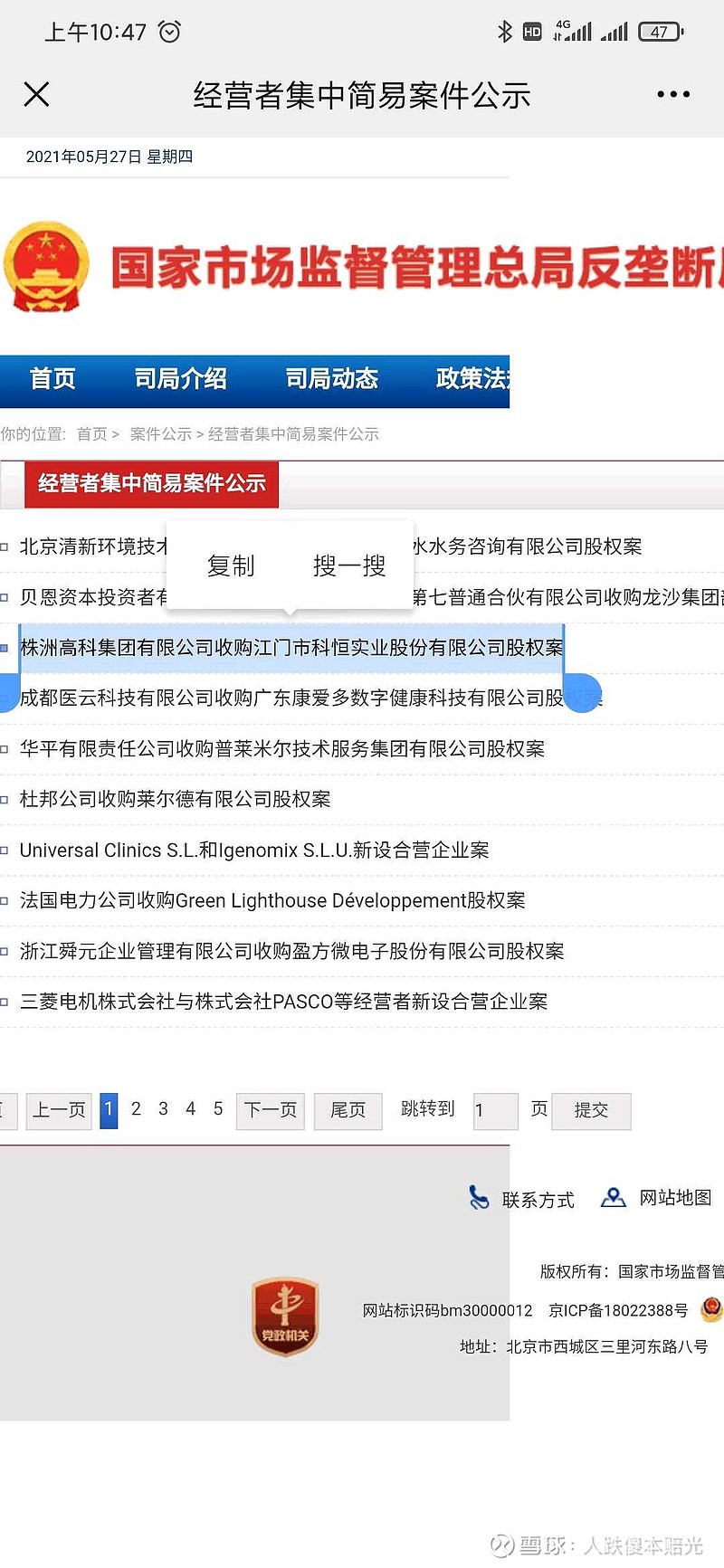
Task: Select the 经营者集中简易案件公示 red section tab
Action: point(151,484)
